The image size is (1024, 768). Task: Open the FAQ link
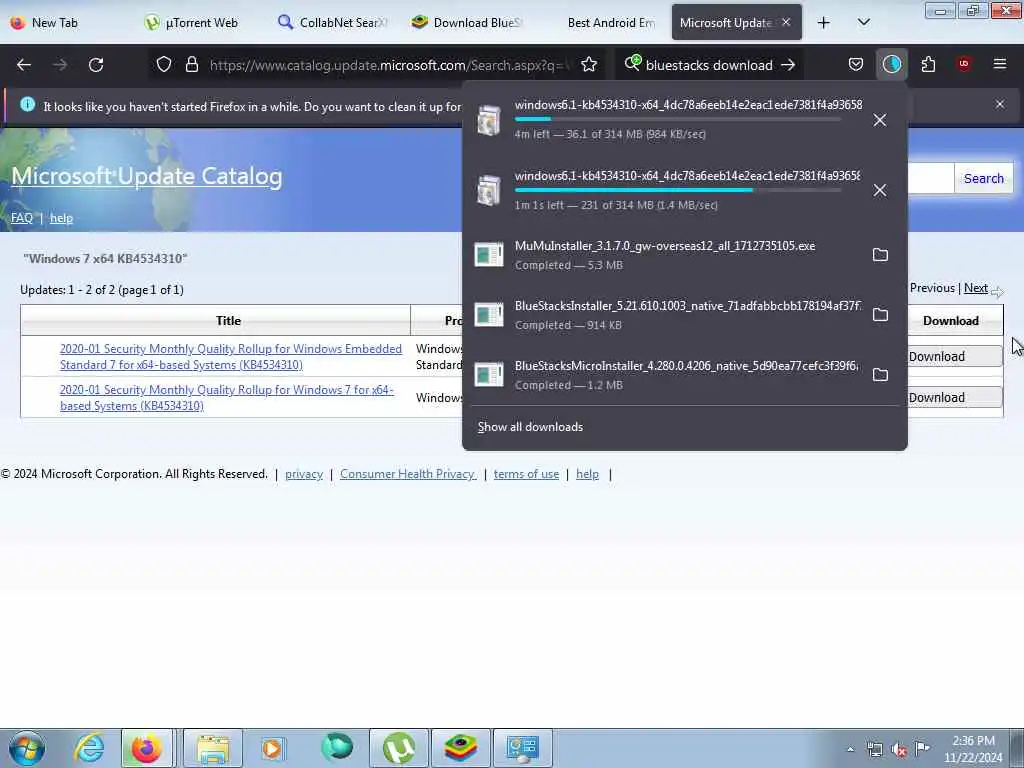[x=22, y=218]
